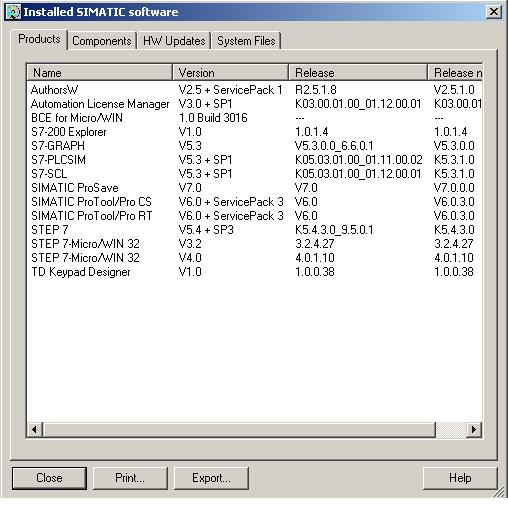
Task: Click the left arrow of the horizontal scrollbar
Action: click(x=35, y=429)
